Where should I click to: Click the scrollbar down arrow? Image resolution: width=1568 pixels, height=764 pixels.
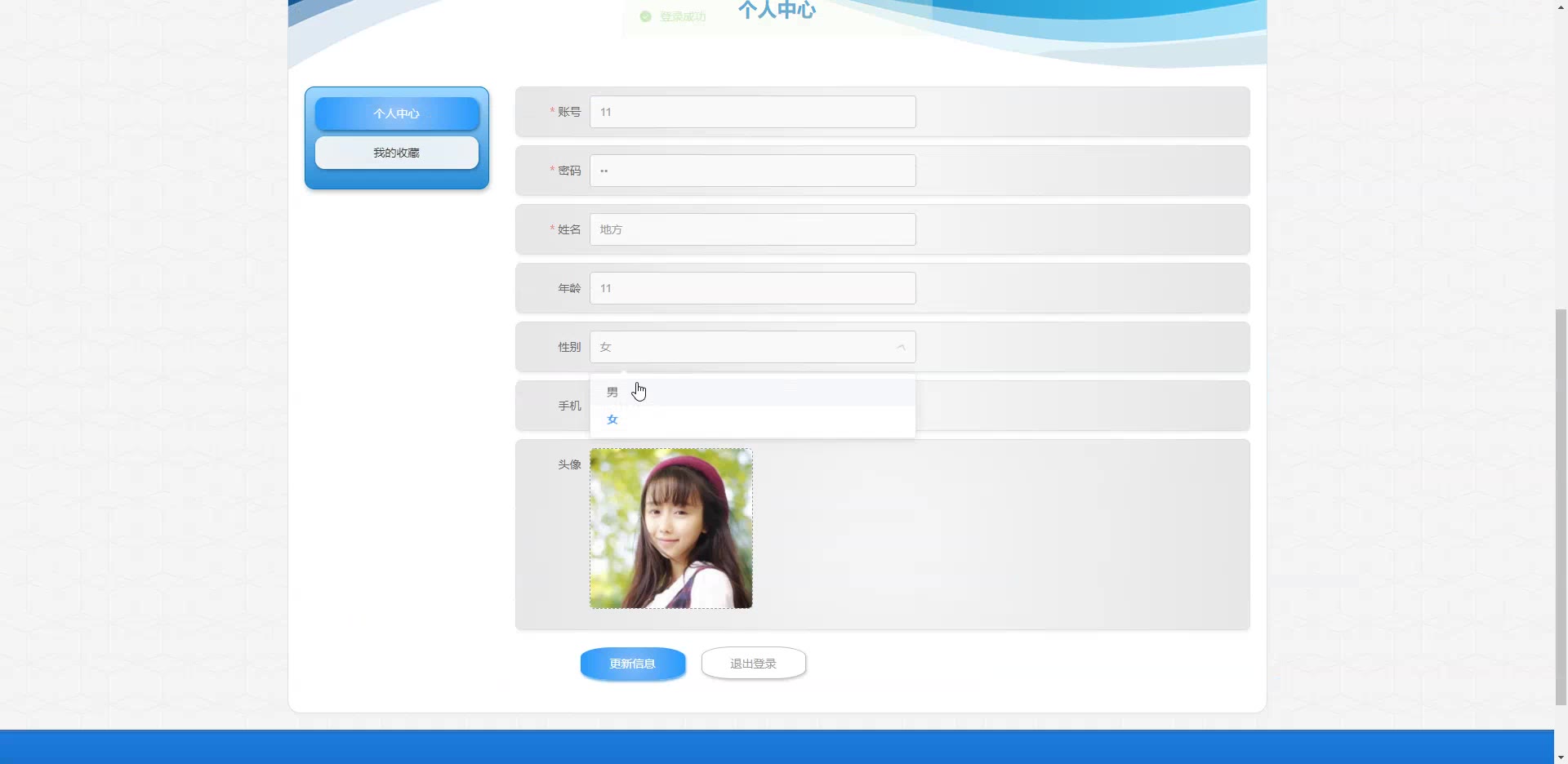[x=1561, y=757]
